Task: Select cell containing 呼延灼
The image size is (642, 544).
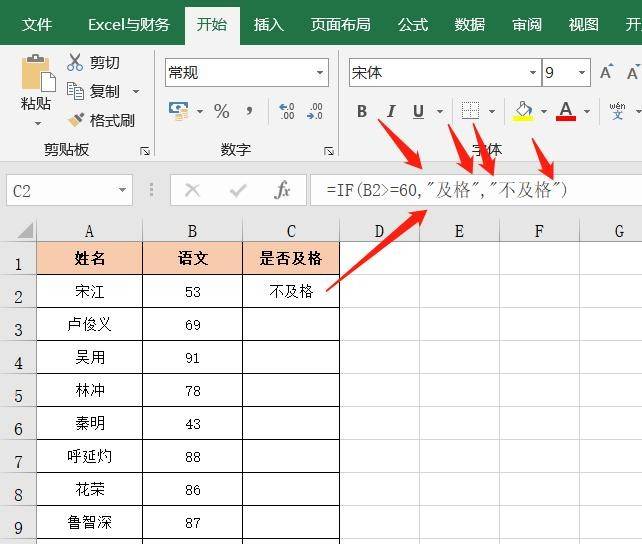Action: [89, 456]
